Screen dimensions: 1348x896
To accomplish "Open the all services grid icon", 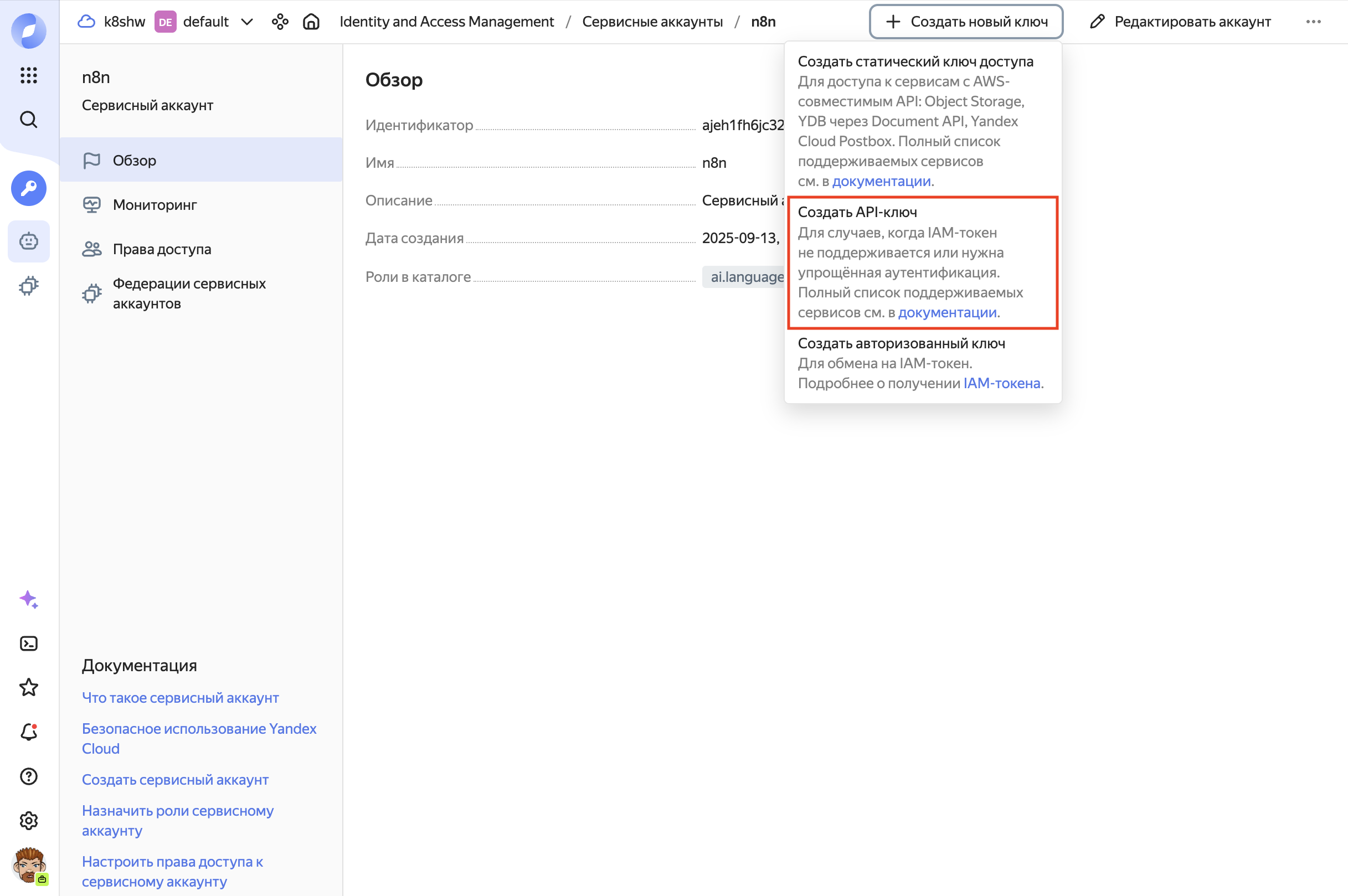I will coord(29,75).
